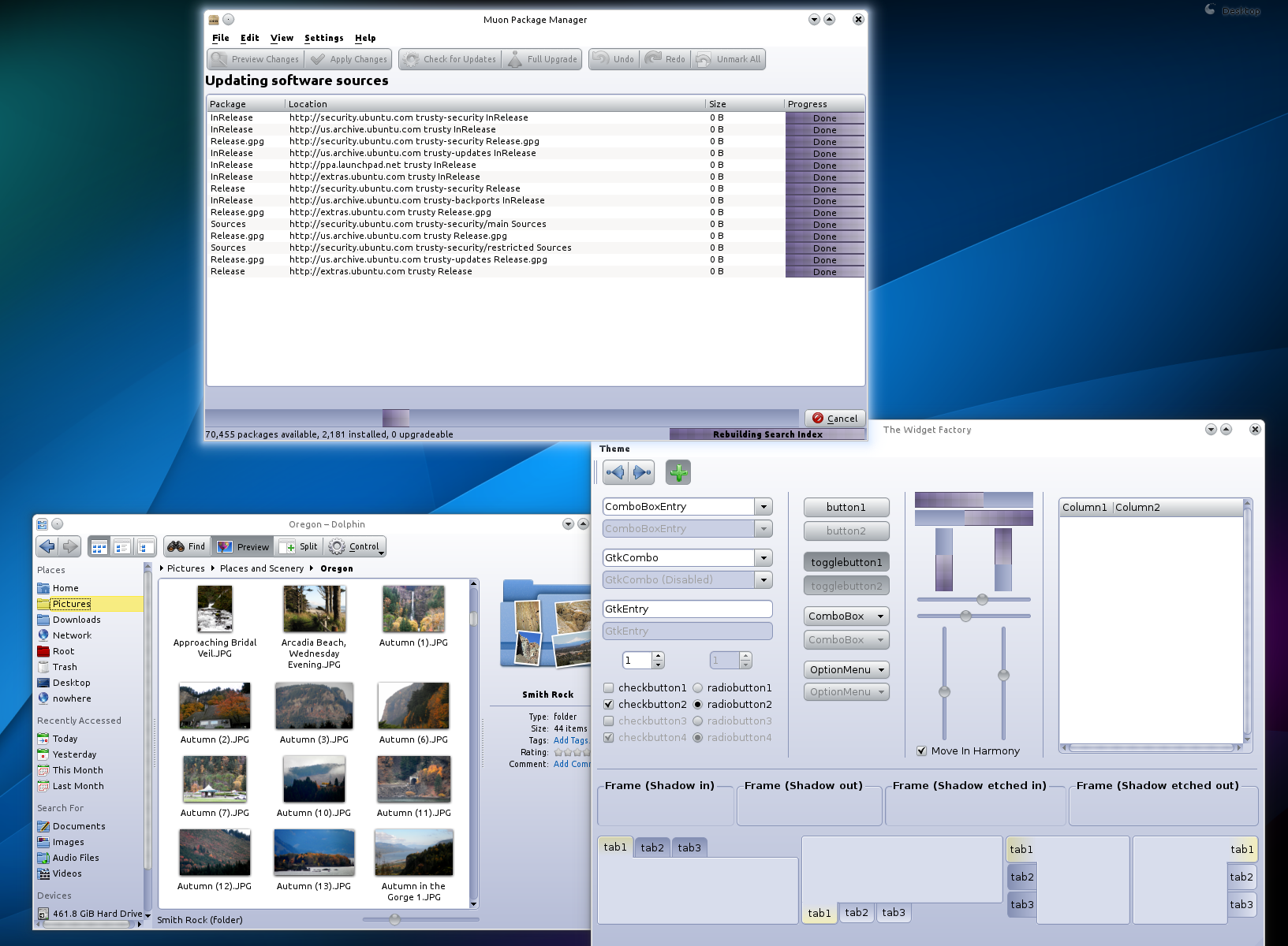
Task: Click the upper horizontal scale slider handle
Action: click(982, 599)
